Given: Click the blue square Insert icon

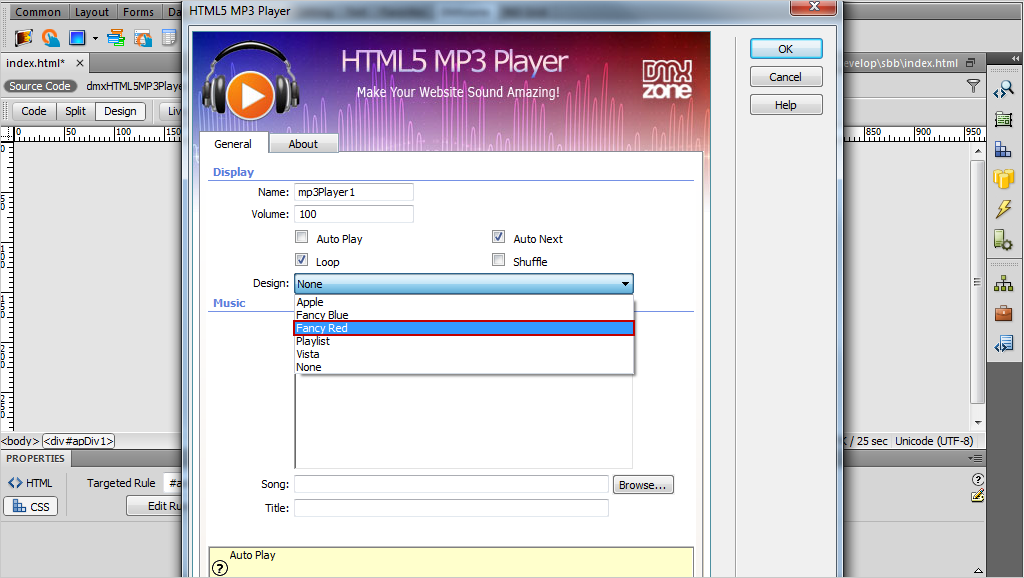Looking at the screenshot, I should [77, 38].
